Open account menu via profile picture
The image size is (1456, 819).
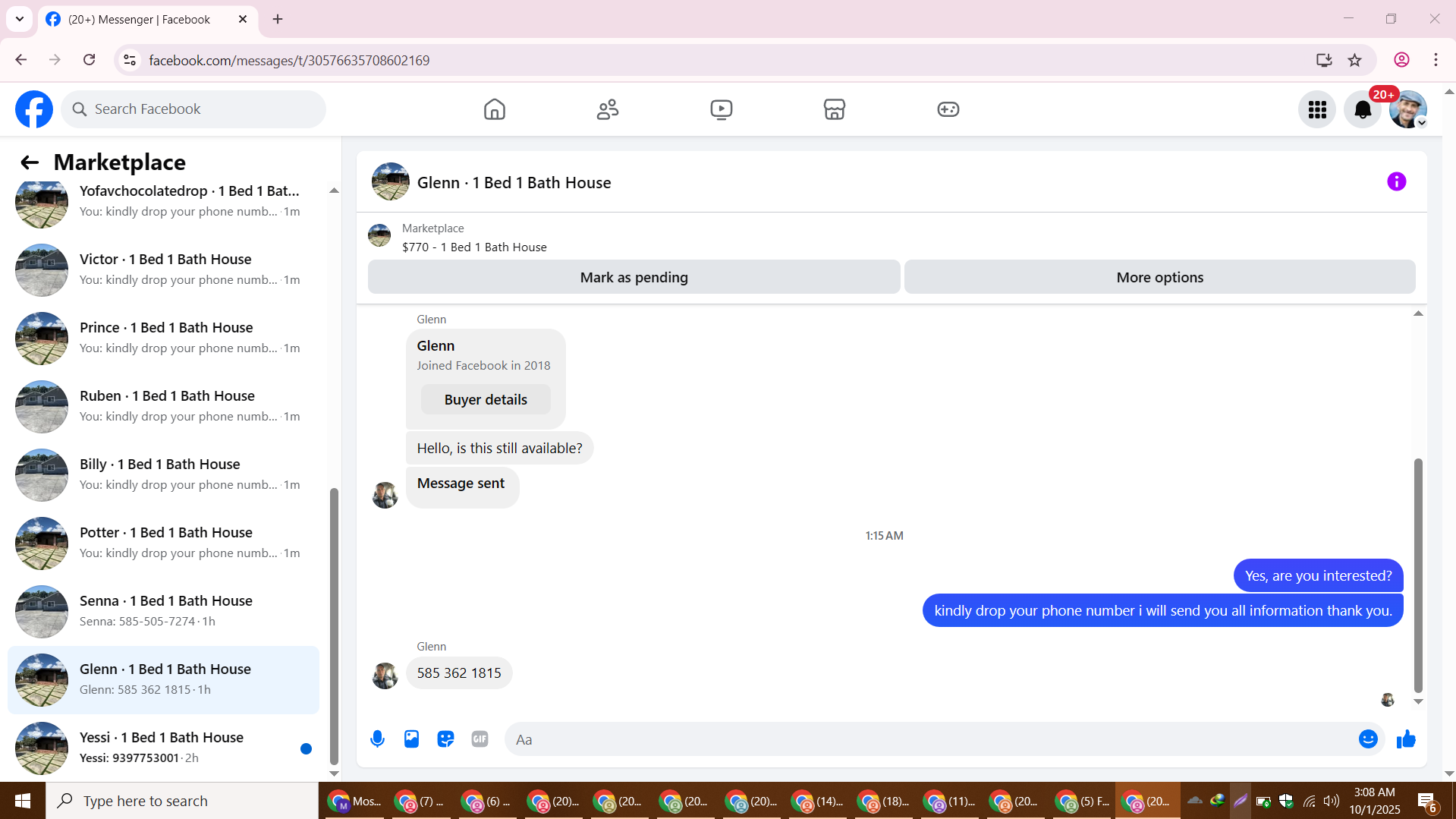coord(1408,109)
